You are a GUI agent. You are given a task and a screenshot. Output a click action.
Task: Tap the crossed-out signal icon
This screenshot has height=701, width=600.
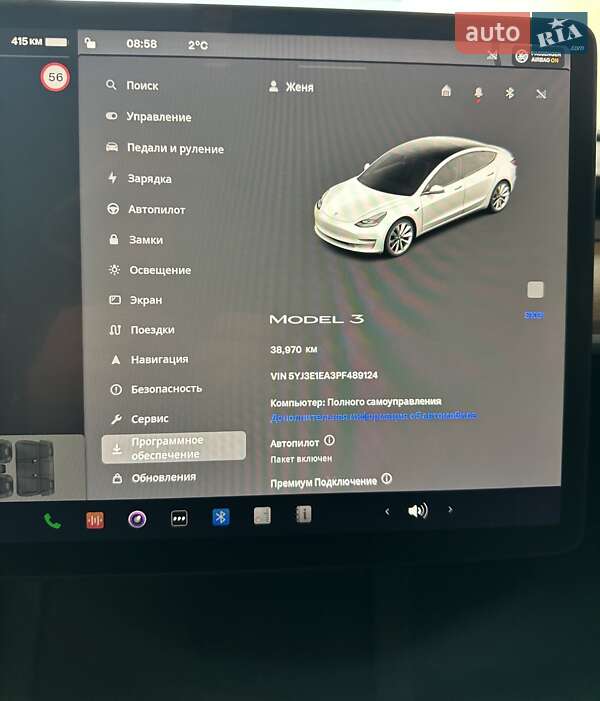point(541,93)
